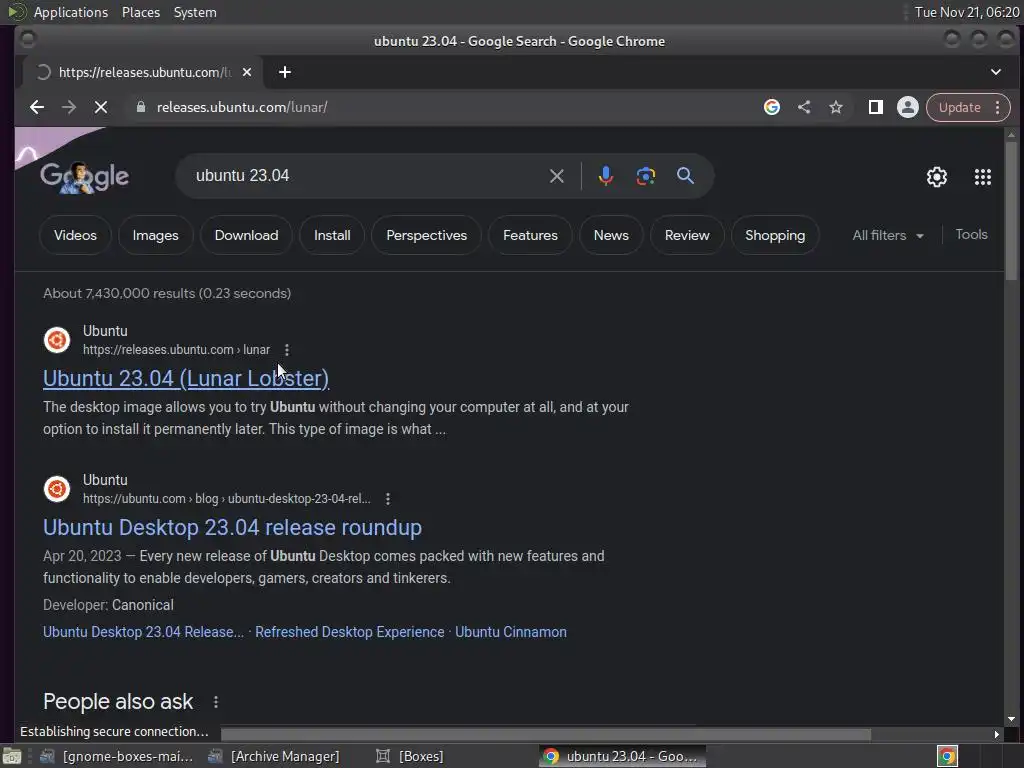The height and width of the screenshot is (768, 1024).
Task: Switch to Archive Manager taskbar window
Action: pos(274,756)
